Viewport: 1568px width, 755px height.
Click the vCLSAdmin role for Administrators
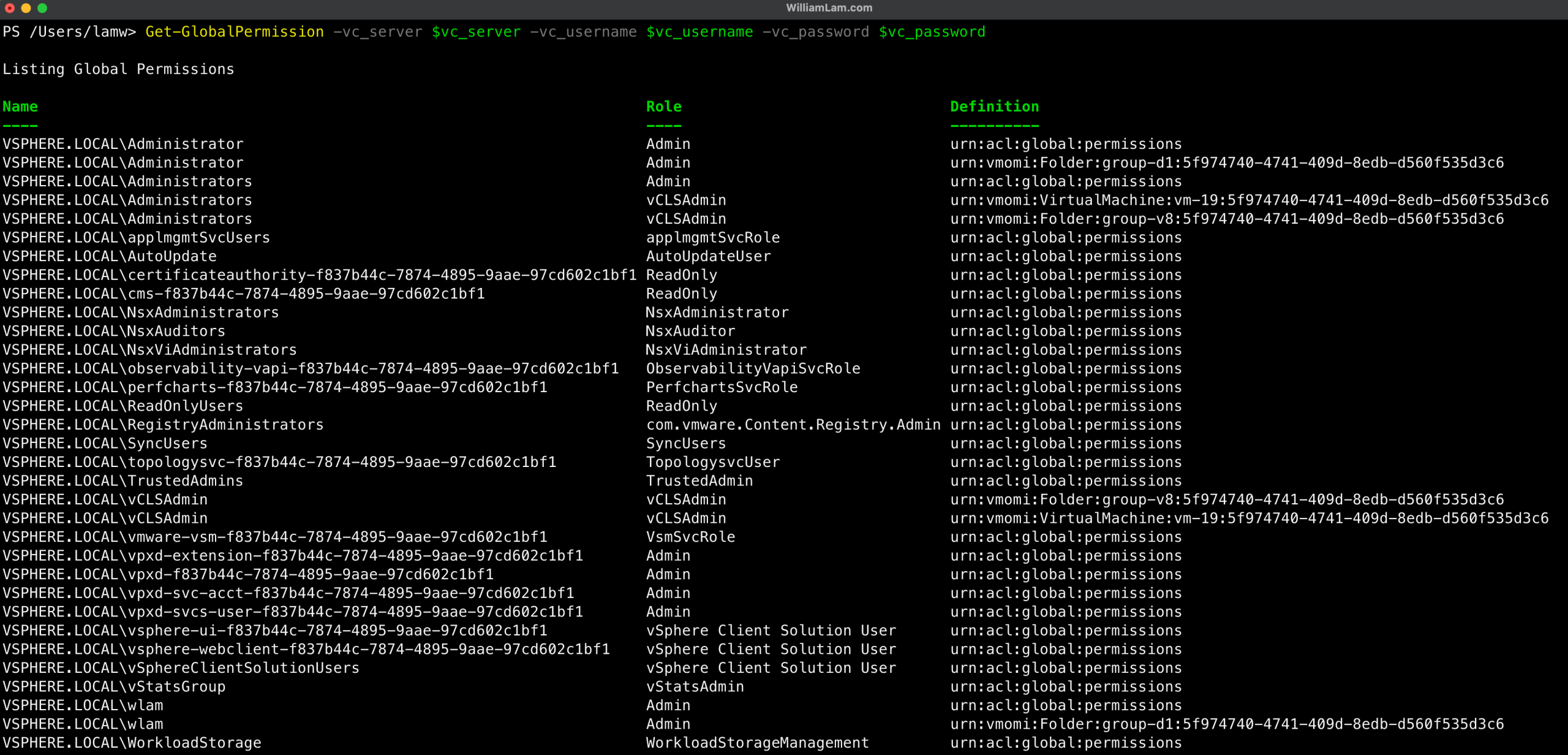click(685, 199)
